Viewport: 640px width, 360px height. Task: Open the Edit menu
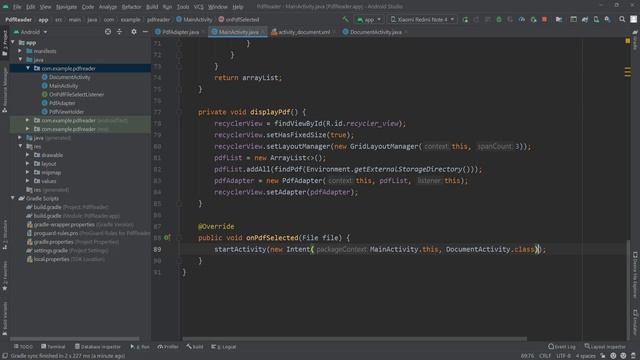click(x=31, y=7)
